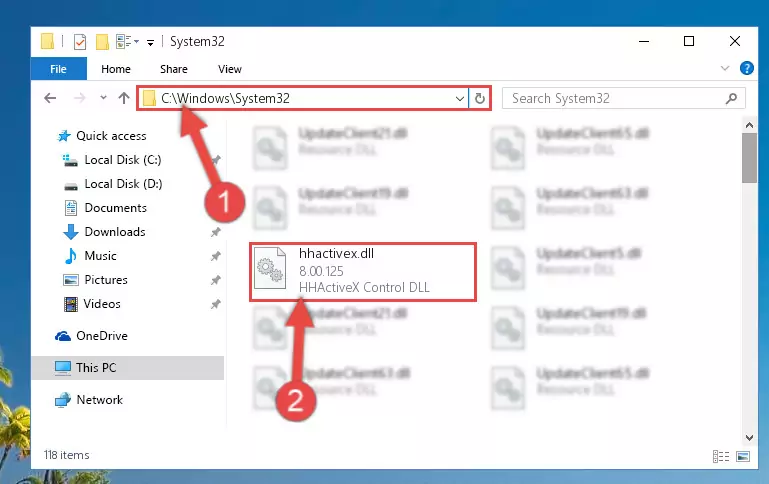Click the Search System32 box

click(x=623, y=98)
